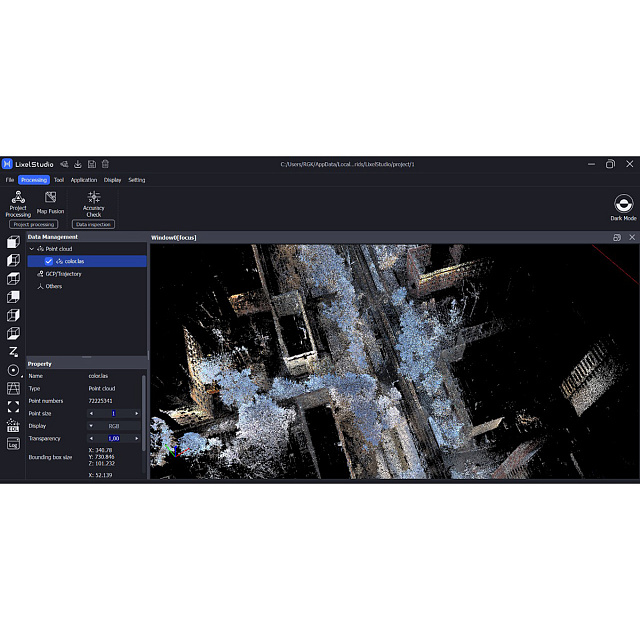Select second cube view icon in sidebar

(13, 260)
